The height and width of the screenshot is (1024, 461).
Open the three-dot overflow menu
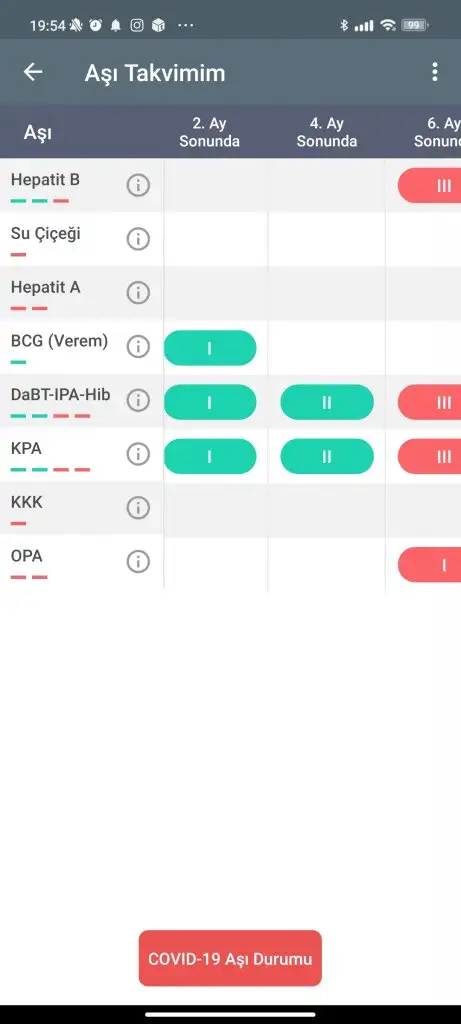(x=435, y=72)
